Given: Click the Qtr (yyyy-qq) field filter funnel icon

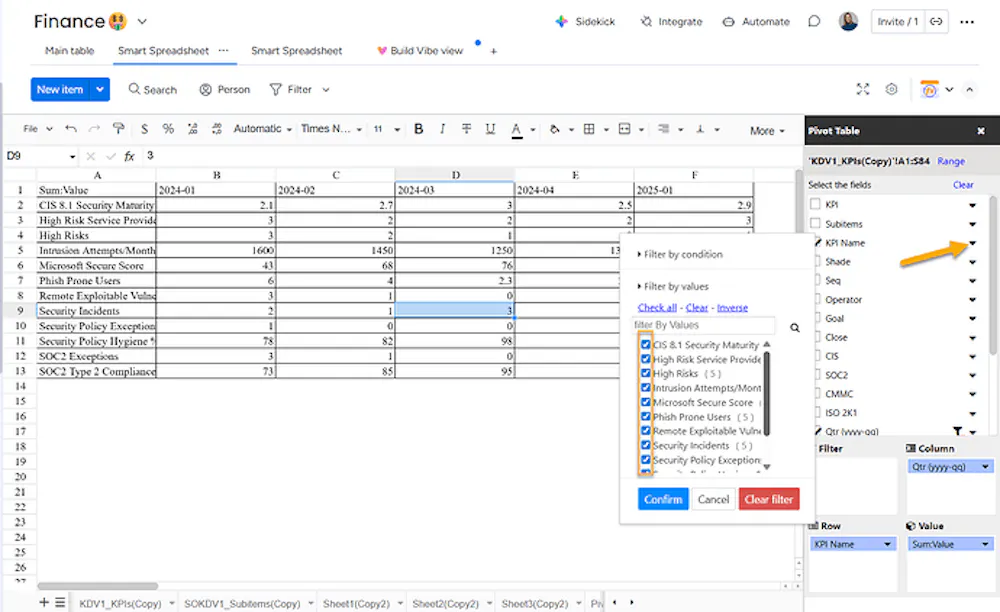Looking at the screenshot, I should click(x=957, y=432).
